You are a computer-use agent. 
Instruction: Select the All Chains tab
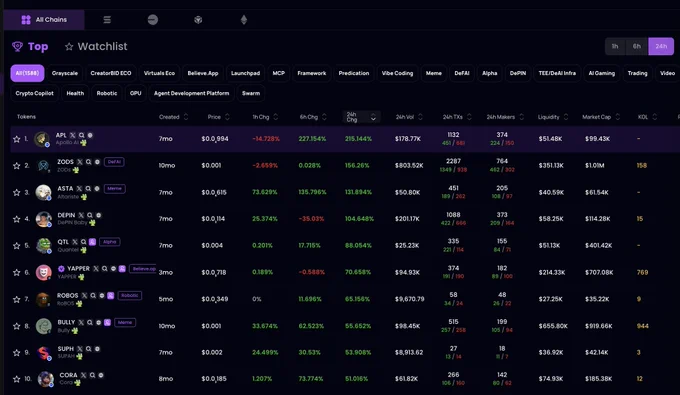[x=44, y=20]
